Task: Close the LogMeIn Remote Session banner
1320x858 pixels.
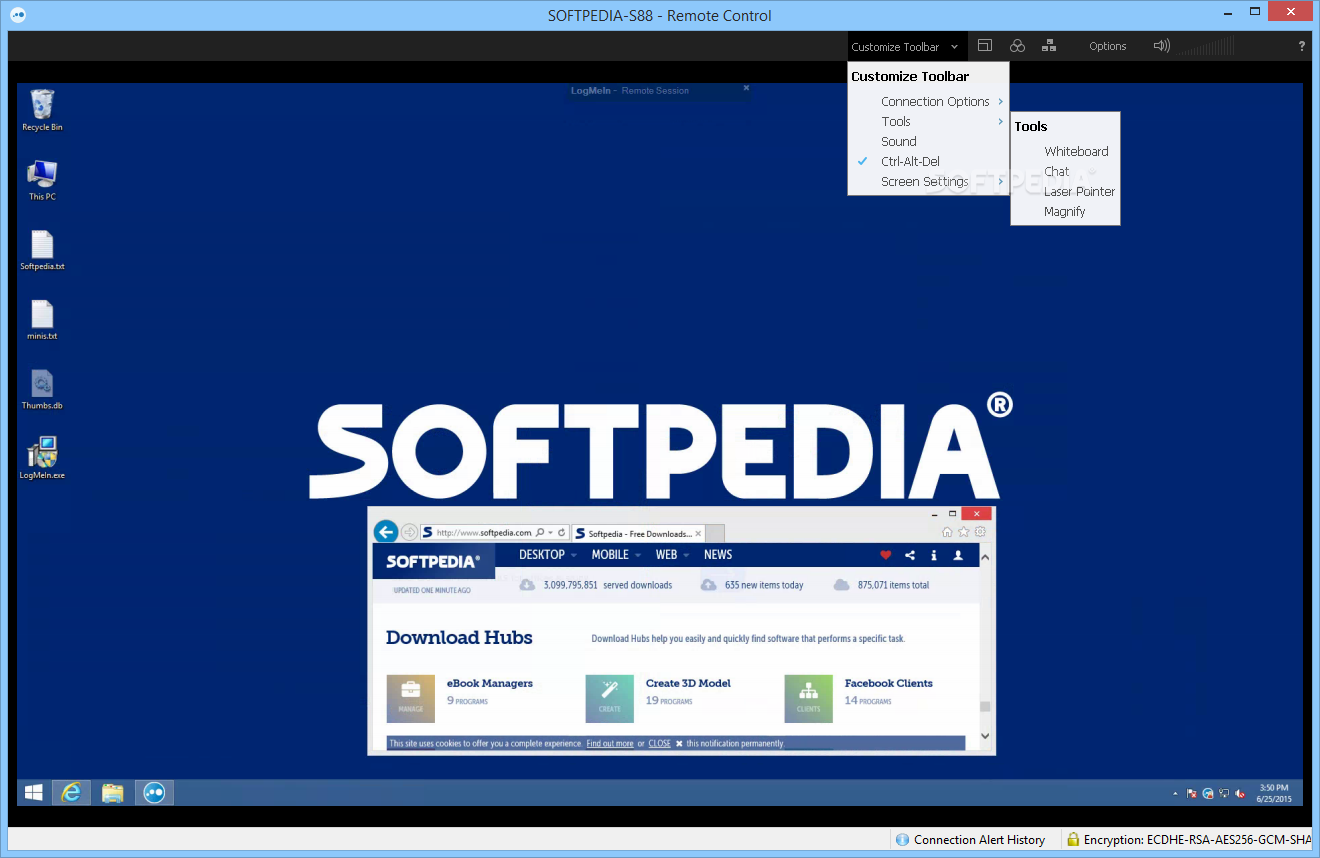Action: tap(746, 88)
